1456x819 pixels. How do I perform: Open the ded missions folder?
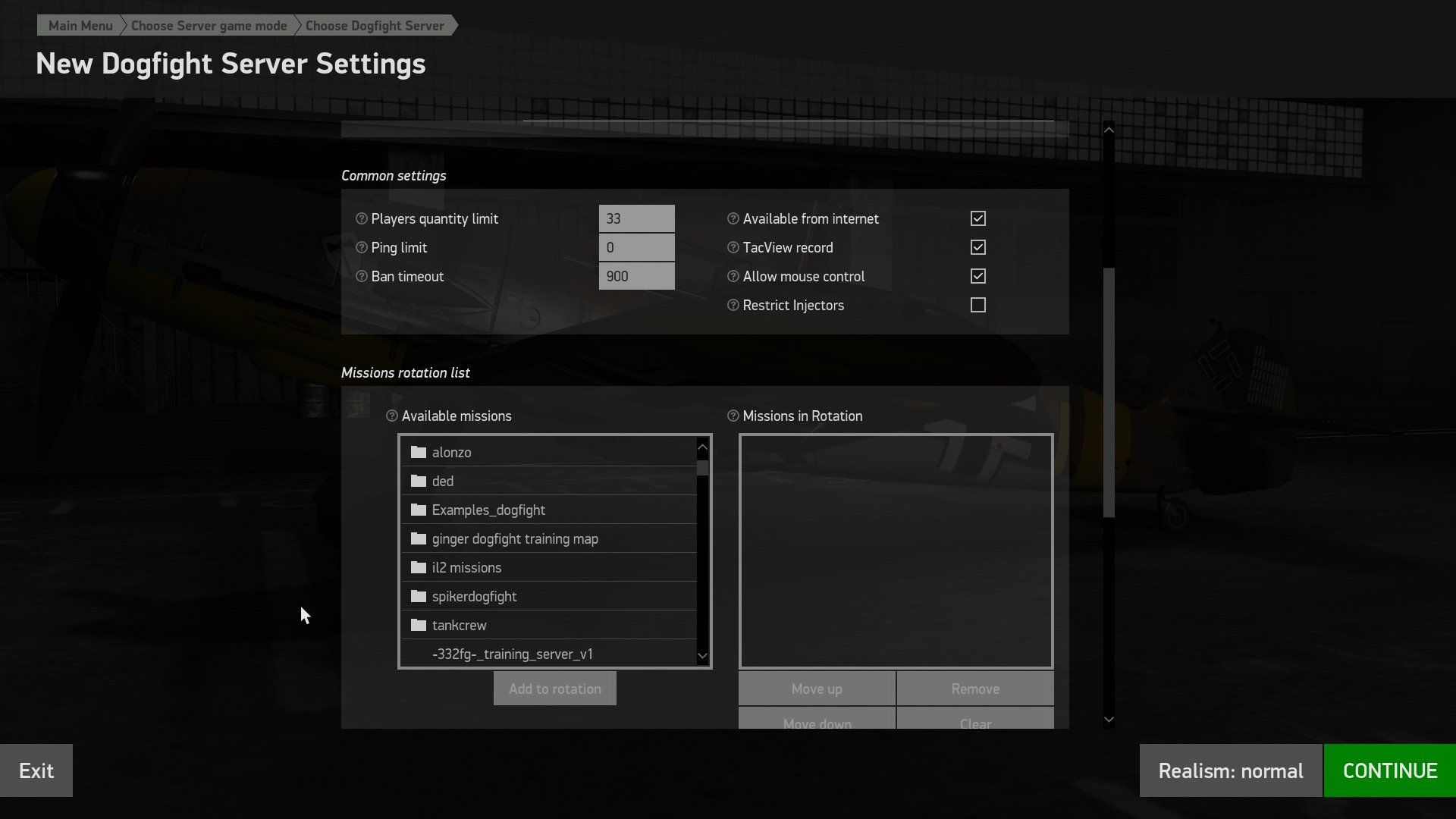548,481
